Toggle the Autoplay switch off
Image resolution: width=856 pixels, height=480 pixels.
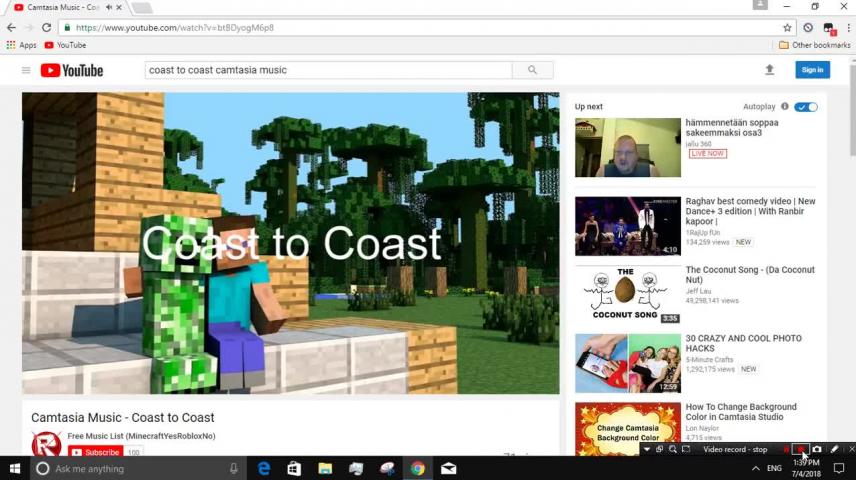[806, 107]
